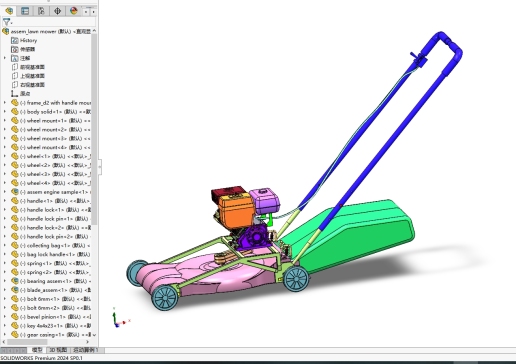This screenshot has width=516, height=364.
Task: Select the Annotations (注解) folder icon
Action: pos(14,58)
